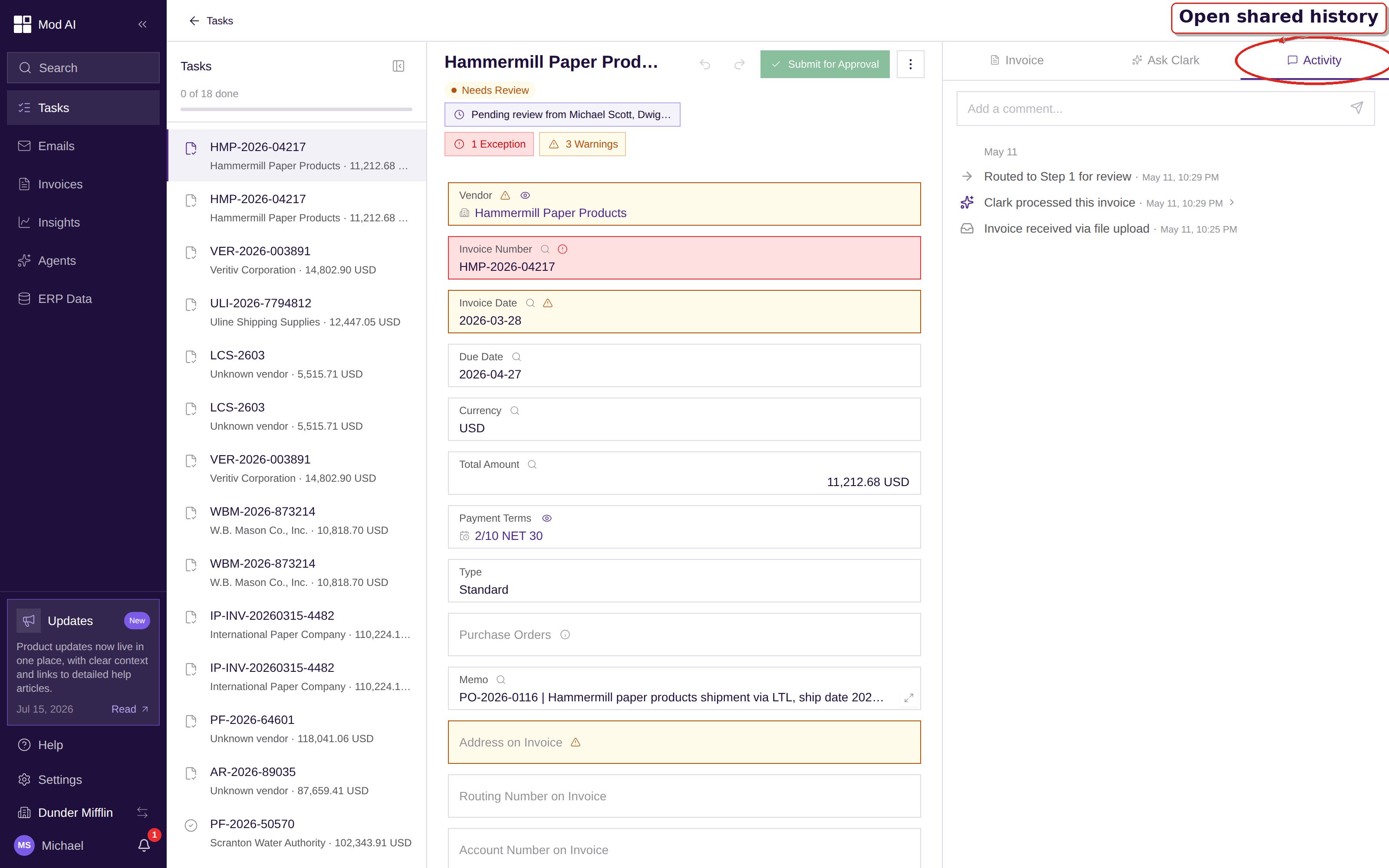The height and width of the screenshot is (868, 1389).
Task: Open Agents in the sidebar
Action: pos(83,261)
